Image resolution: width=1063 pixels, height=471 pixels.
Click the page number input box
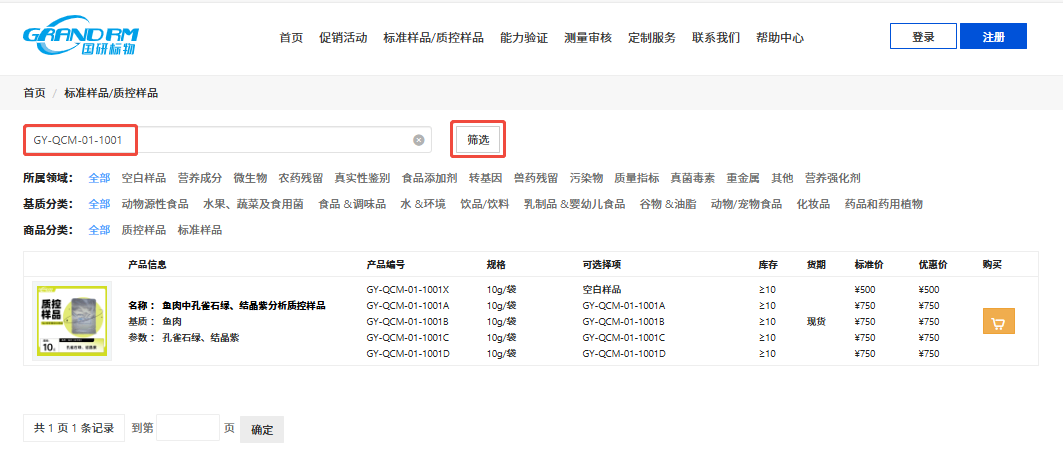(188, 428)
